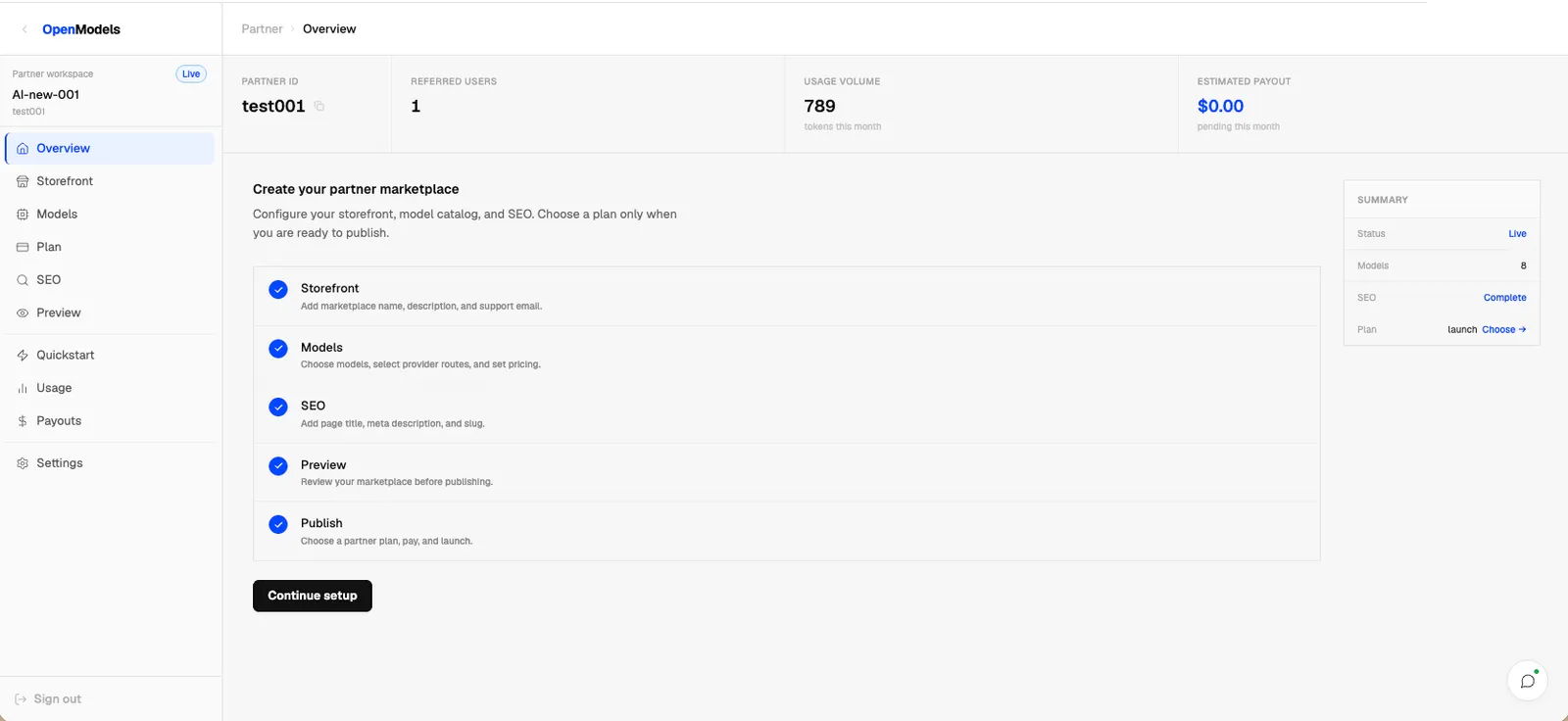Click the Live badge in partner workspace
Viewport: 1568px width, 721px height.
[x=191, y=74]
